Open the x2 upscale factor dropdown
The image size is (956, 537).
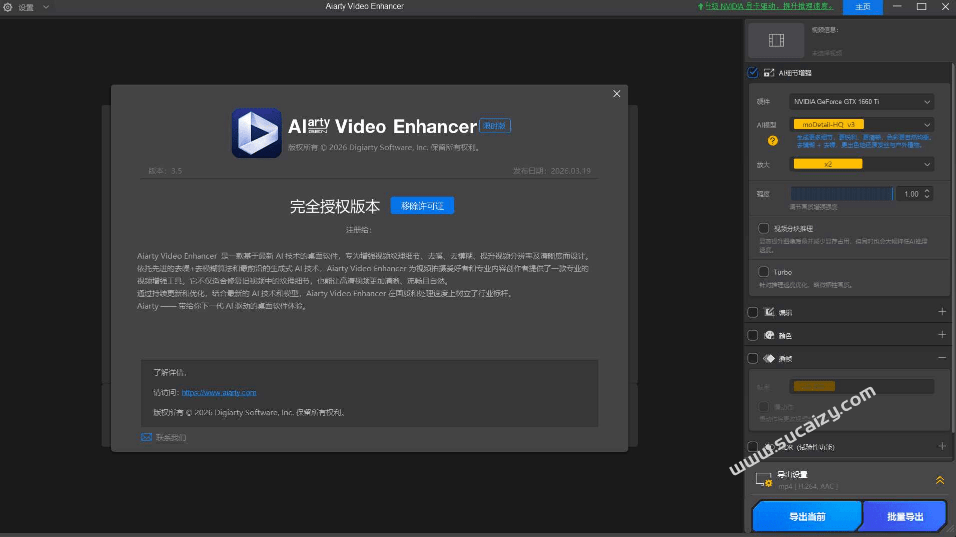(861, 164)
